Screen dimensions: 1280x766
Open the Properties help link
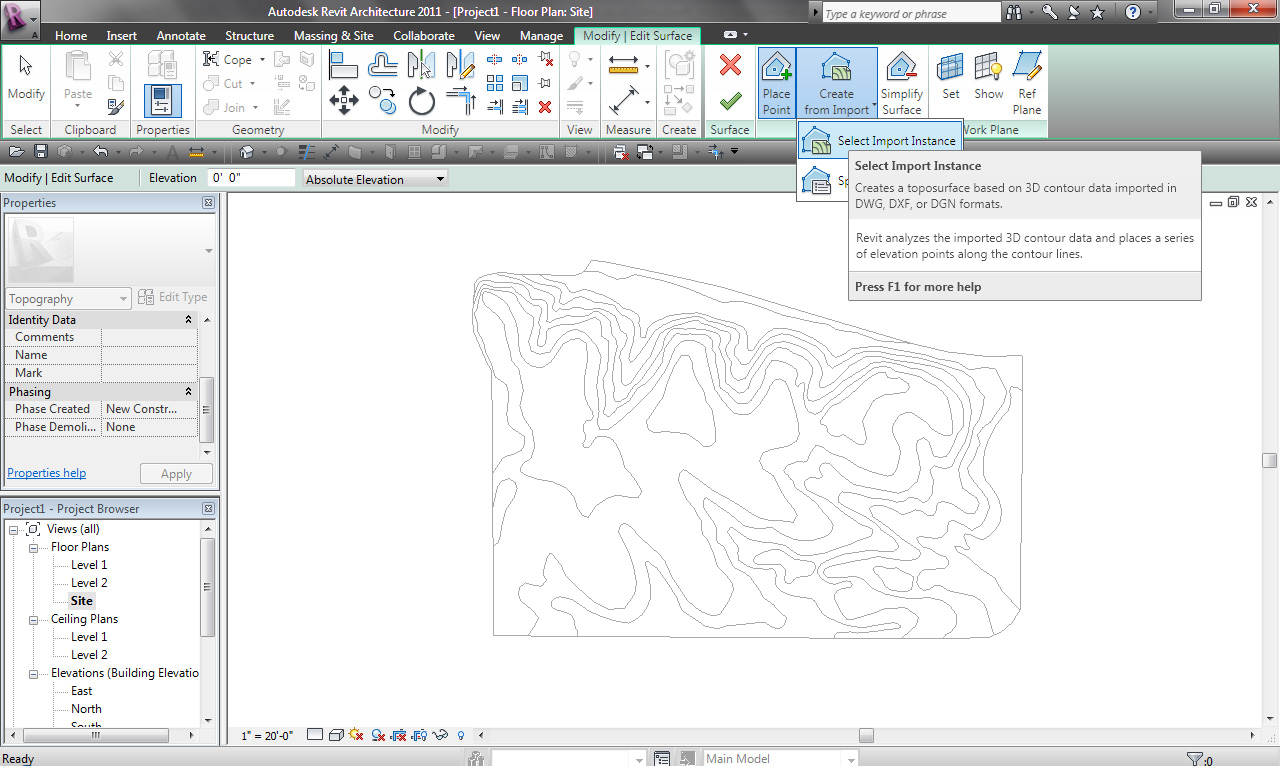coord(46,472)
